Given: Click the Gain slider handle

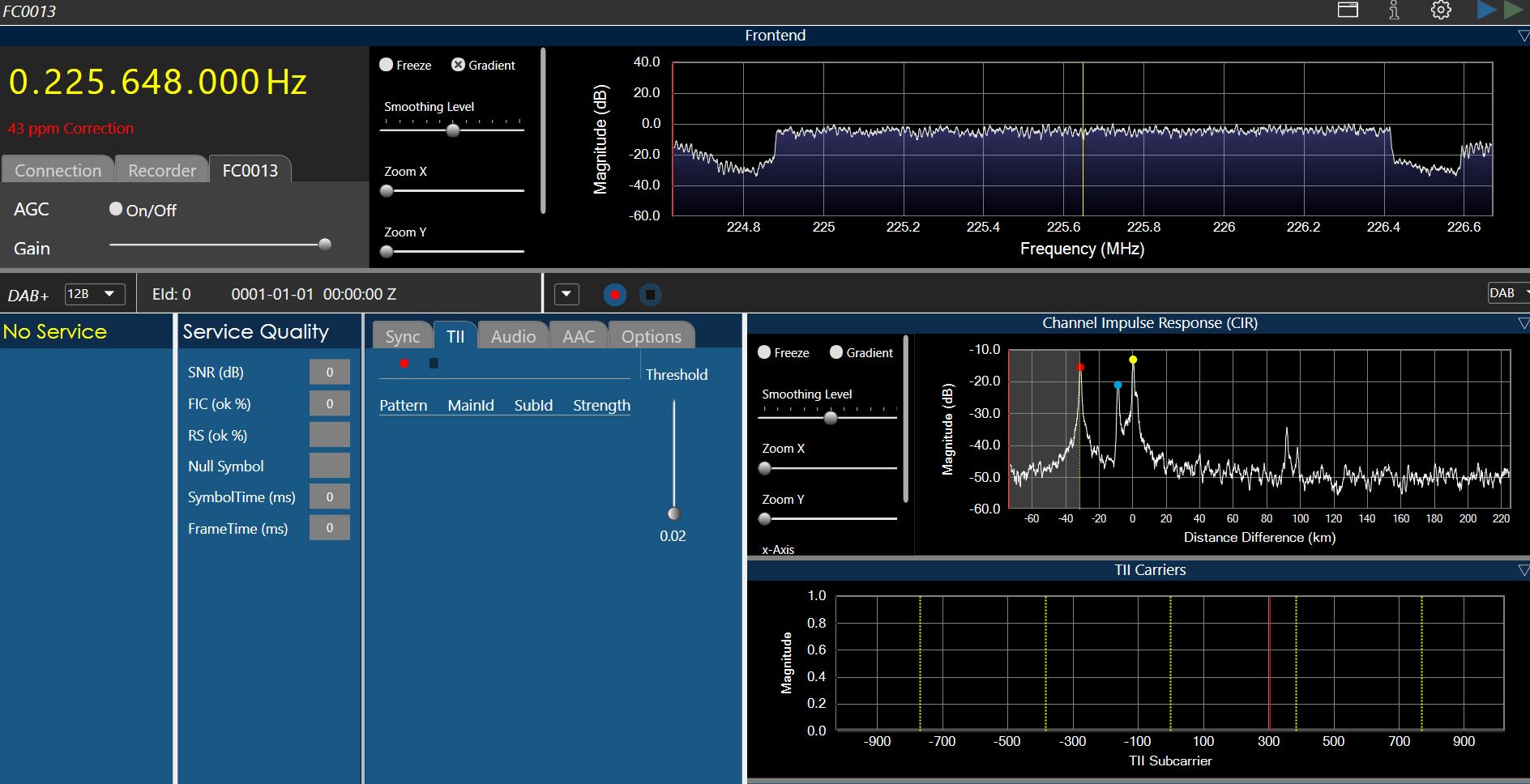Looking at the screenshot, I should [325, 244].
